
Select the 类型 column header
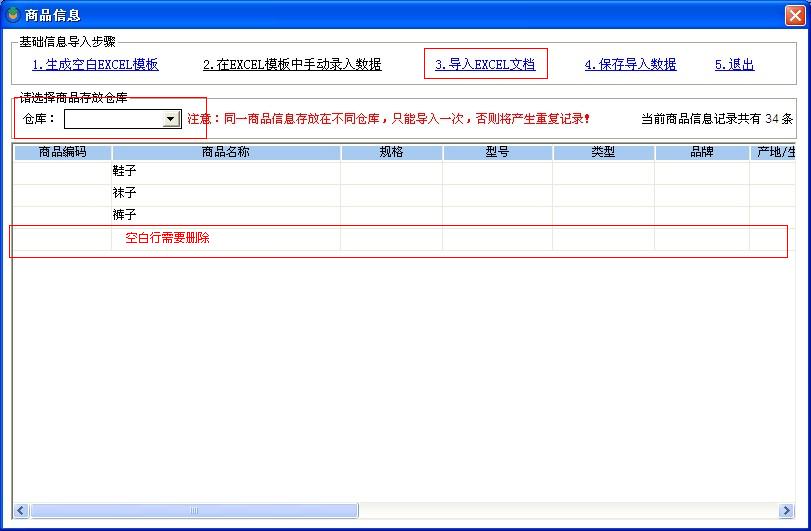point(604,153)
